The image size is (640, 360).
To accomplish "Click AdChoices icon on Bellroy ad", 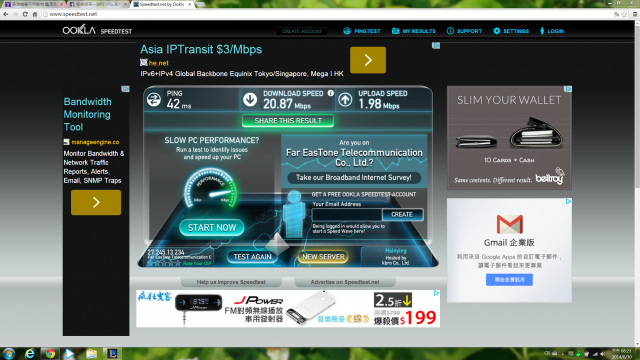I will 568,89.
